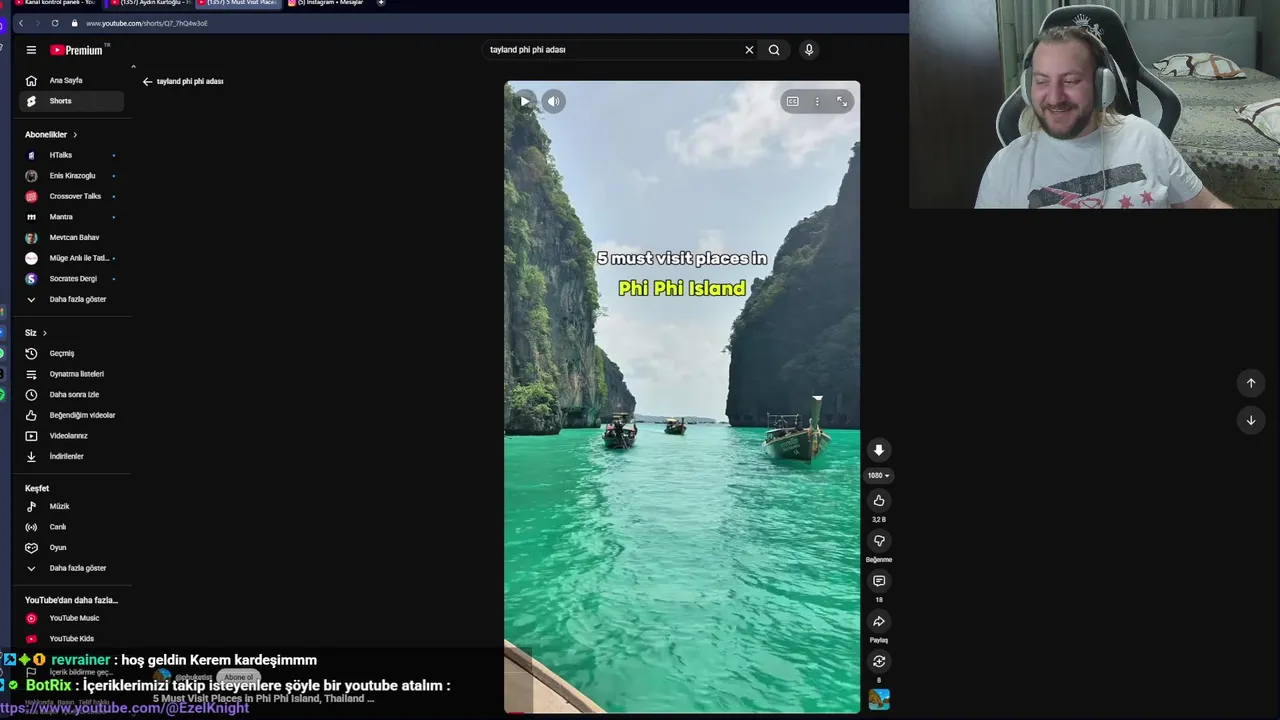The height and width of the screenshot is (720, 1280).
Task: Open Socrates Dergi channel
Action: [72, 279]
